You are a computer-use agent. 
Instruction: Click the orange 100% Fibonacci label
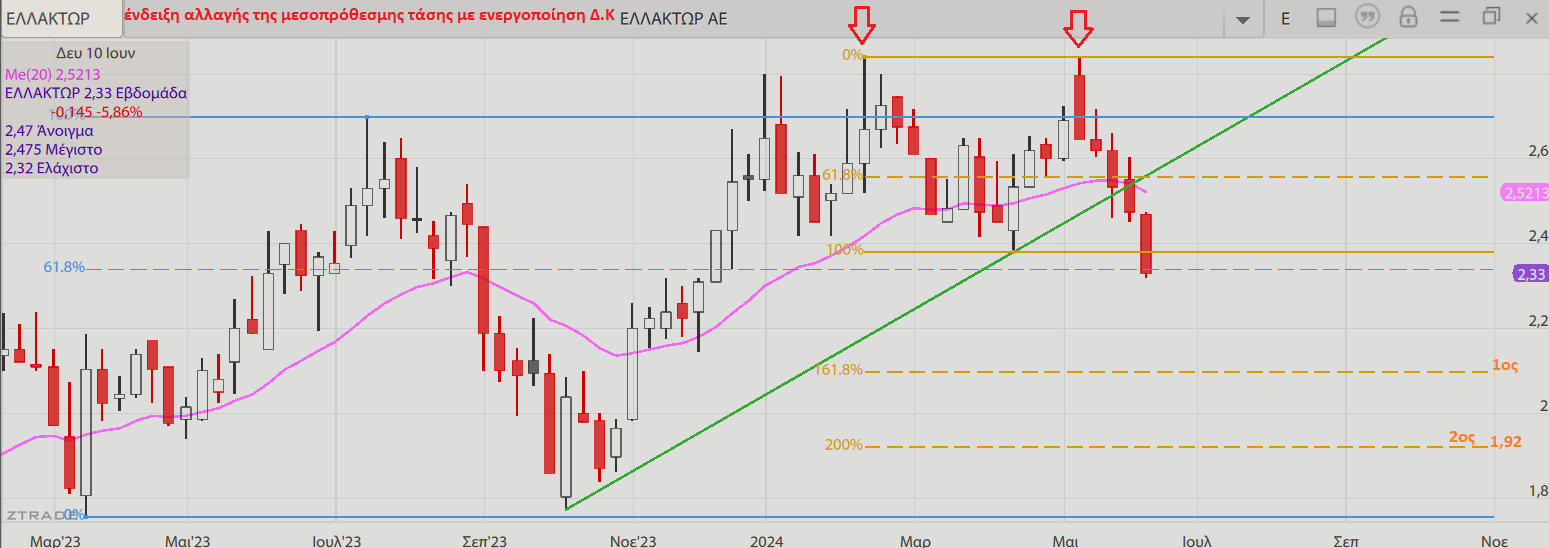pyautogui.click(x=844, y=250)
